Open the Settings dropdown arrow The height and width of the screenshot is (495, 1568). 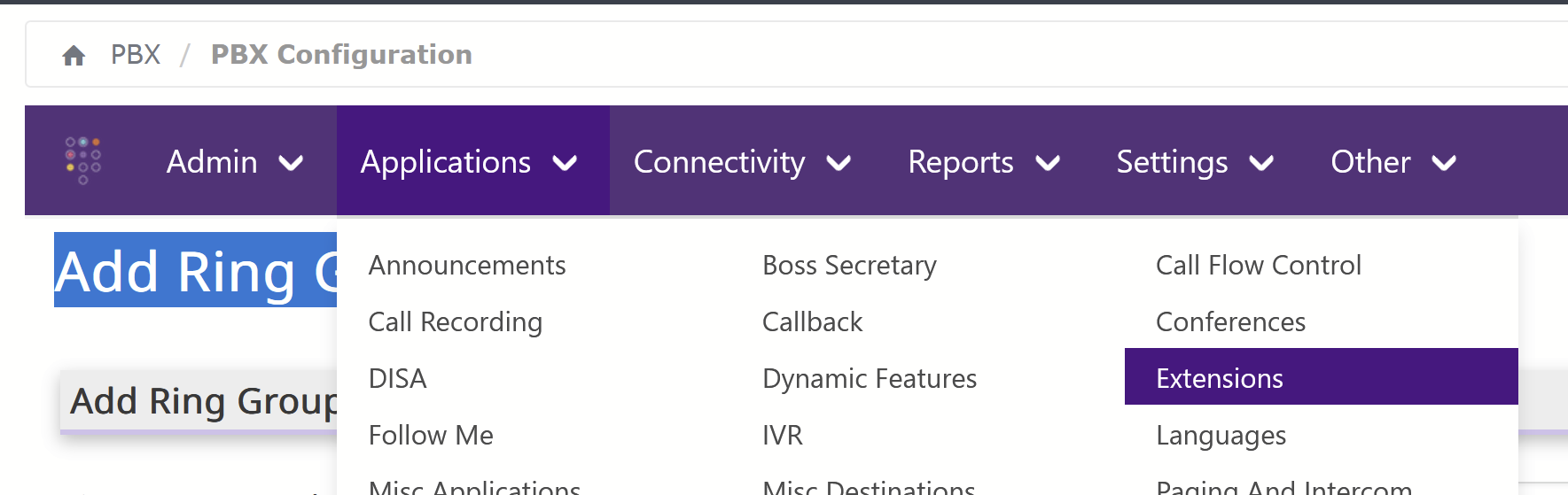(x=1261, y=163)
